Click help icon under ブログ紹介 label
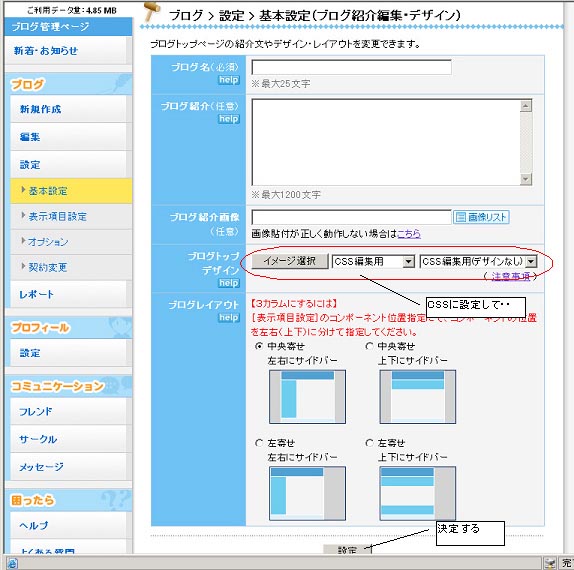The image size is (574, 570). coord(229,119)
